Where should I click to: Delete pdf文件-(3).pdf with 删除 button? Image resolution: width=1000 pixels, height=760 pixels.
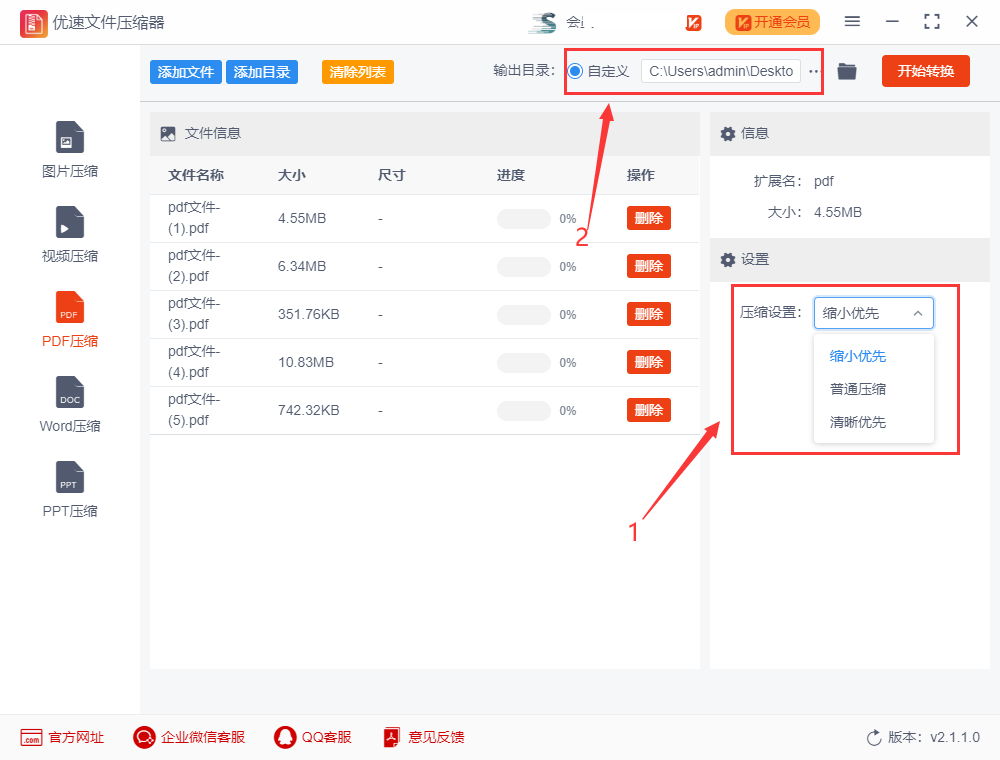coord(649,314)
